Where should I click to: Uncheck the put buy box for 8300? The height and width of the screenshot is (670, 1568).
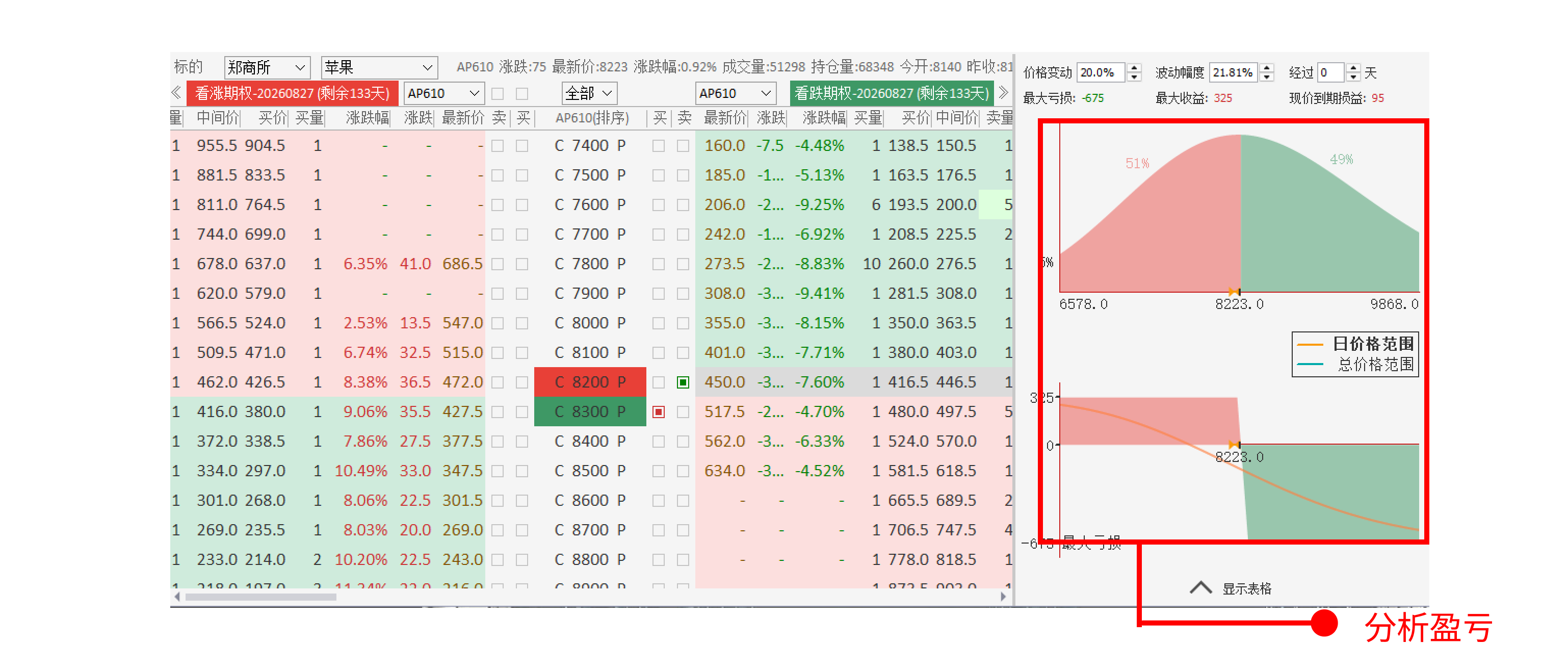point(658,412)
